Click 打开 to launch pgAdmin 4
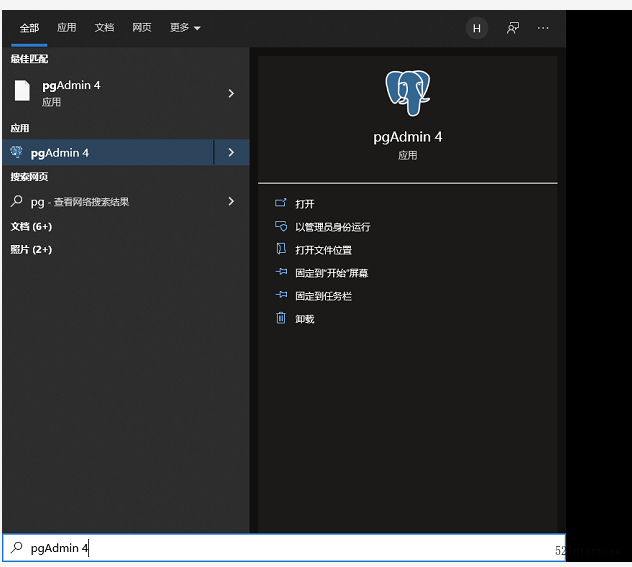 tap(304, 204)
